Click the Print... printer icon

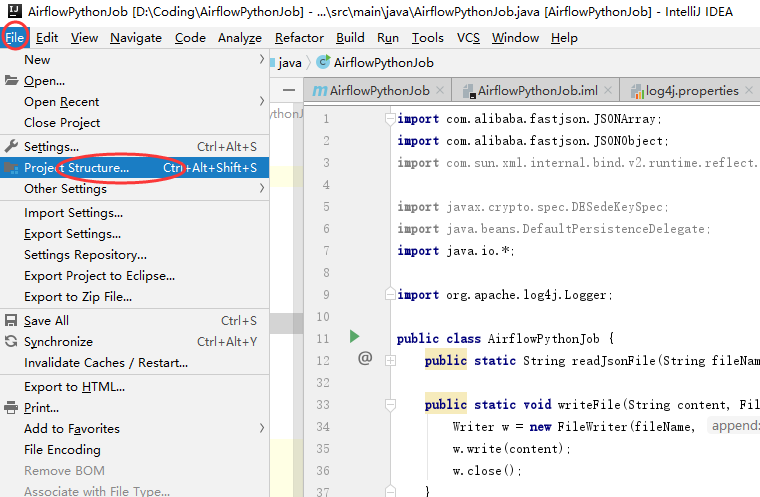point(11,408)
